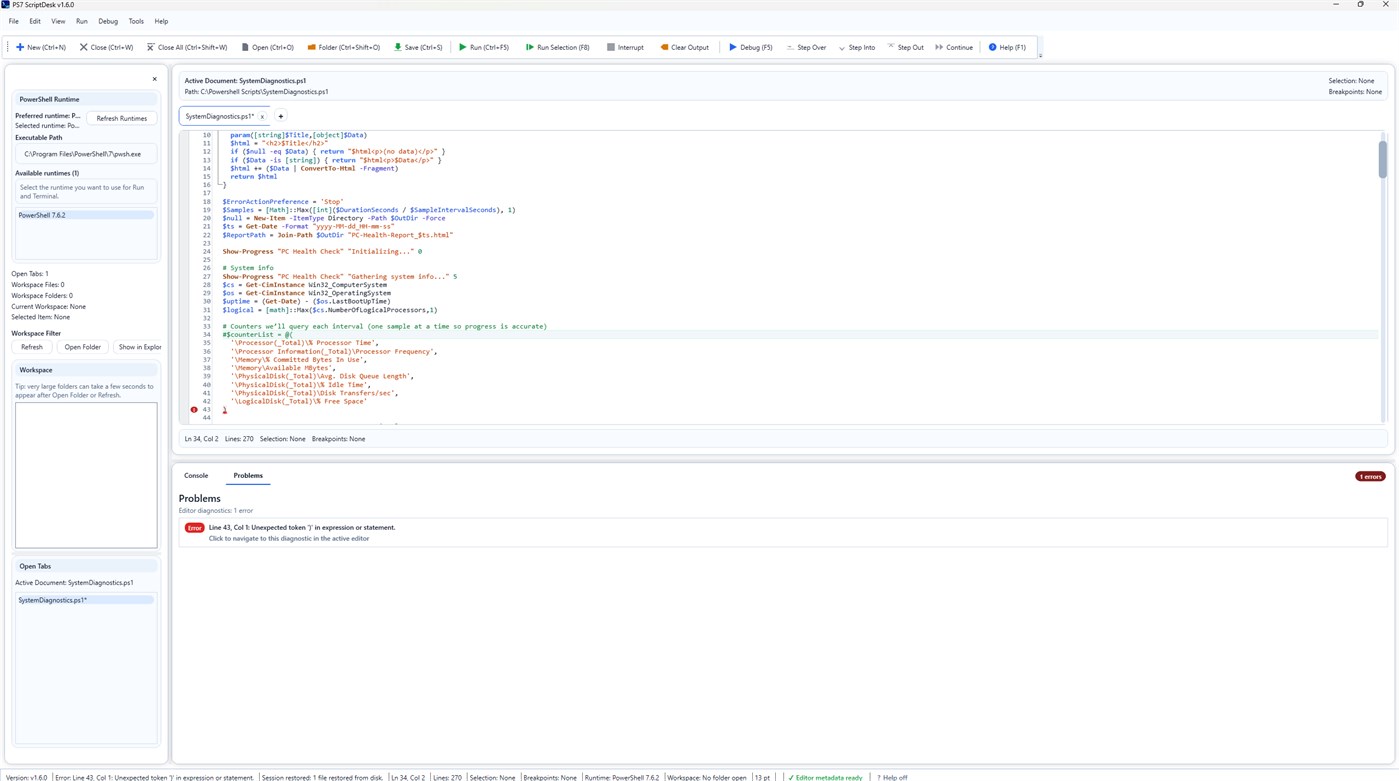1399x781 pixels.
Task: Open the Debug menu
Action: pyautogui.click(x=108, y=21)
